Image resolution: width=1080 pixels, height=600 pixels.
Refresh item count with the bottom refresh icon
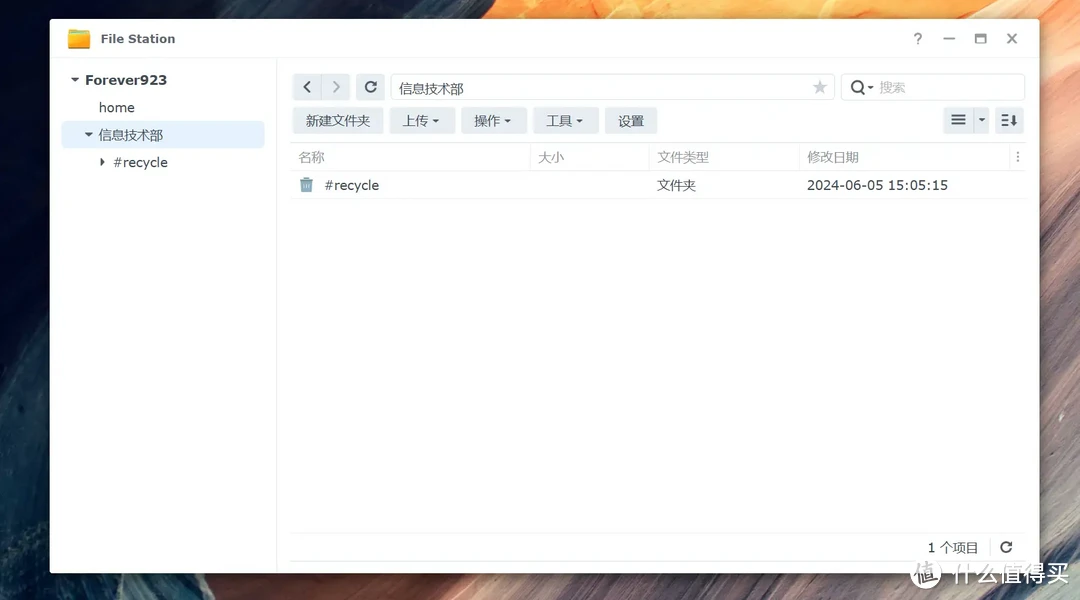[1006, 547]
